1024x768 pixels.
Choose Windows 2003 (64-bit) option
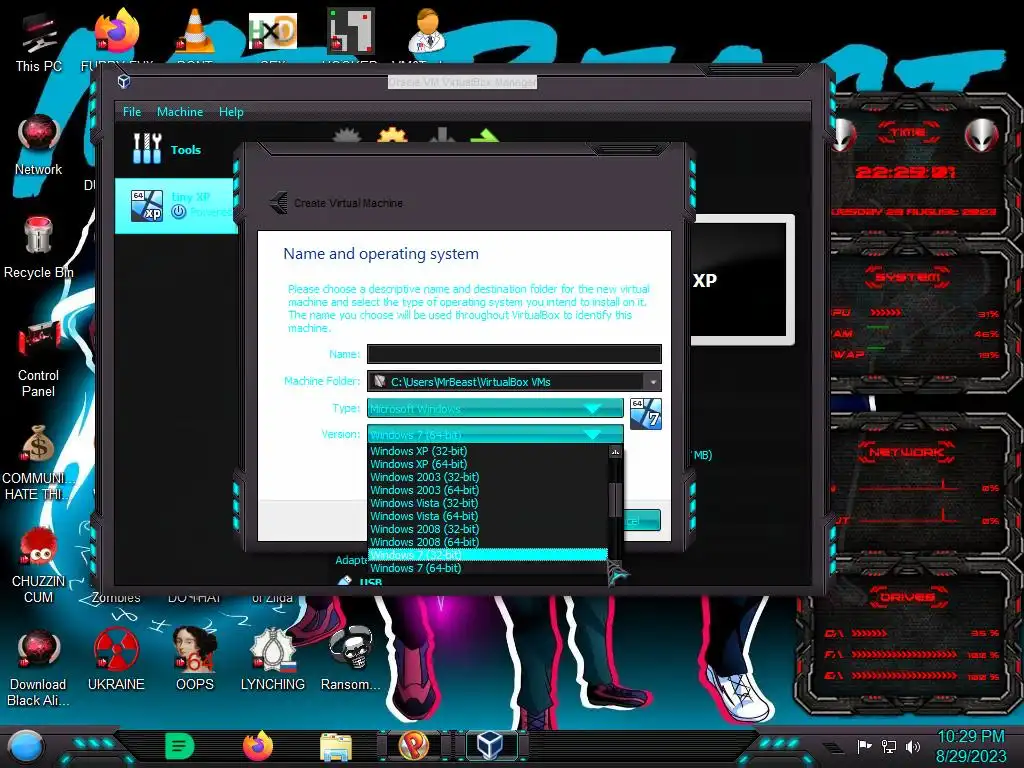point(488,490)
